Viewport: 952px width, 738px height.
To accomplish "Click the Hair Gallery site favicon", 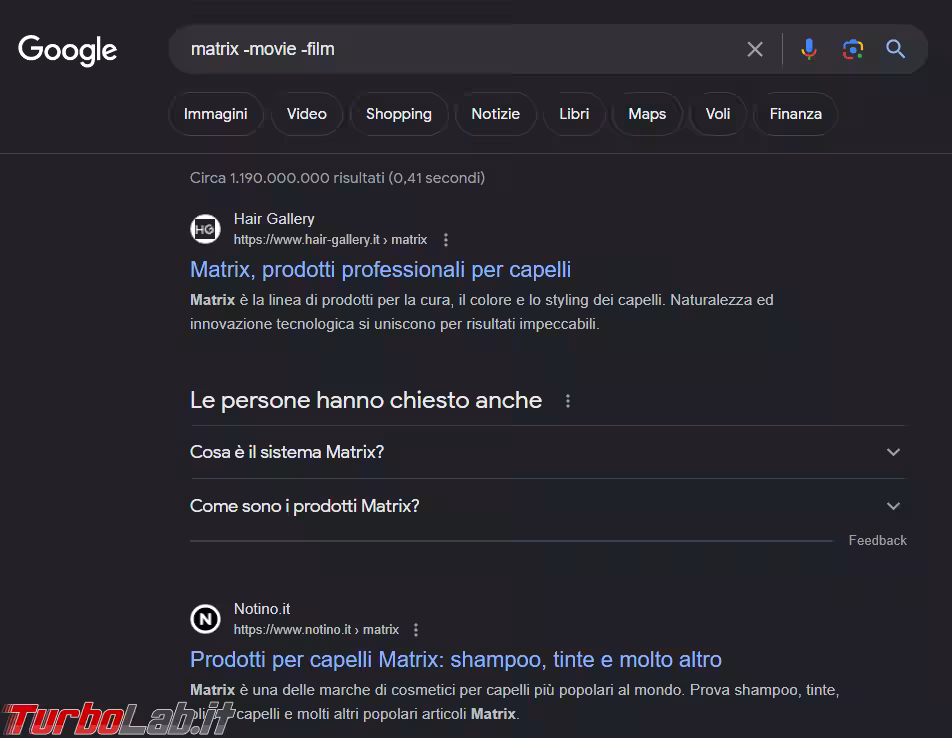I will [205, 229].
